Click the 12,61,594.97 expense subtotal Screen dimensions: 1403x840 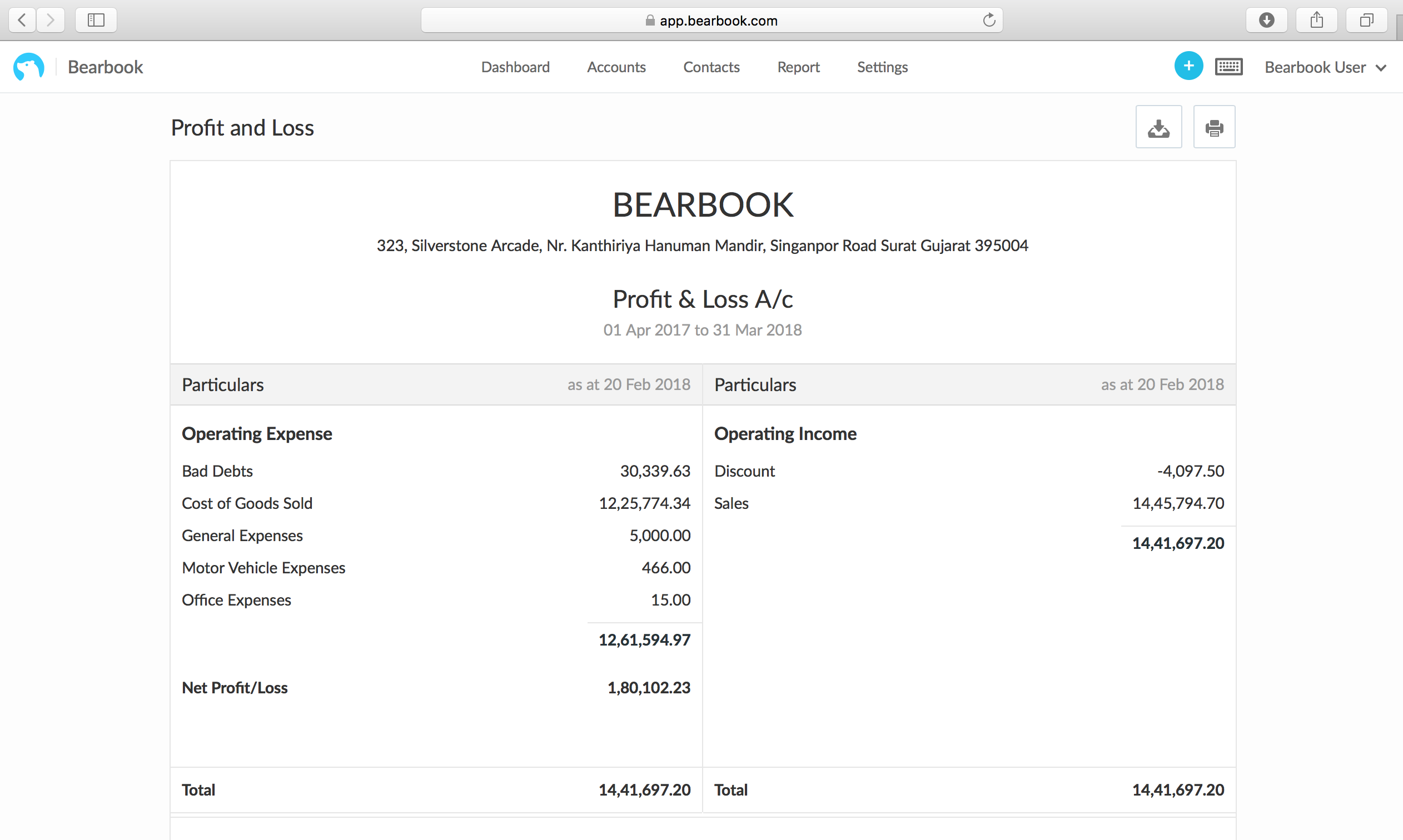pyautogui.click(x=644, y=640)
